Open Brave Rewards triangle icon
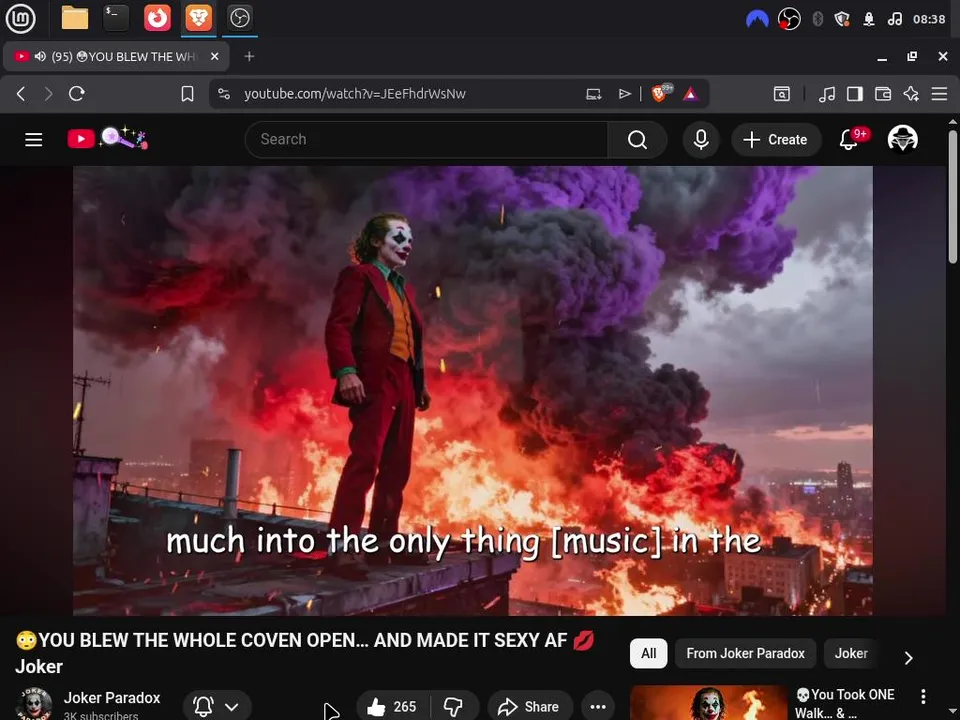Viewport: 960px width, 720px height. (x=691, y=94)
